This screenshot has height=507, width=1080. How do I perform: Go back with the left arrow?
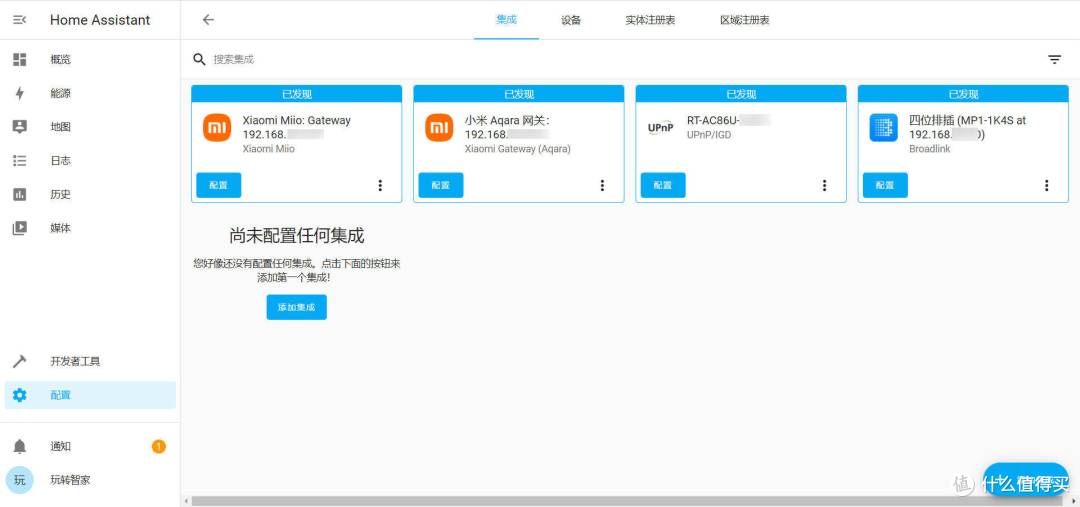pos(209,20)
